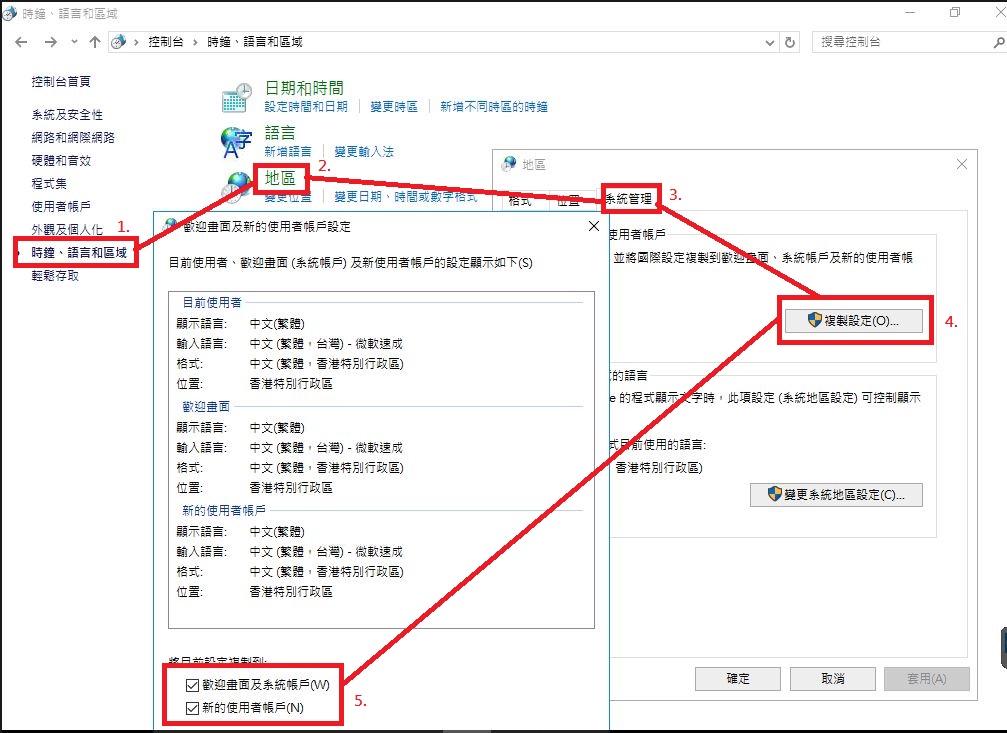Image resolution: width=1007 pixels, height=733 pixels.
Task: Click the control panel icon in address bar
Action: tap(118, 42)
